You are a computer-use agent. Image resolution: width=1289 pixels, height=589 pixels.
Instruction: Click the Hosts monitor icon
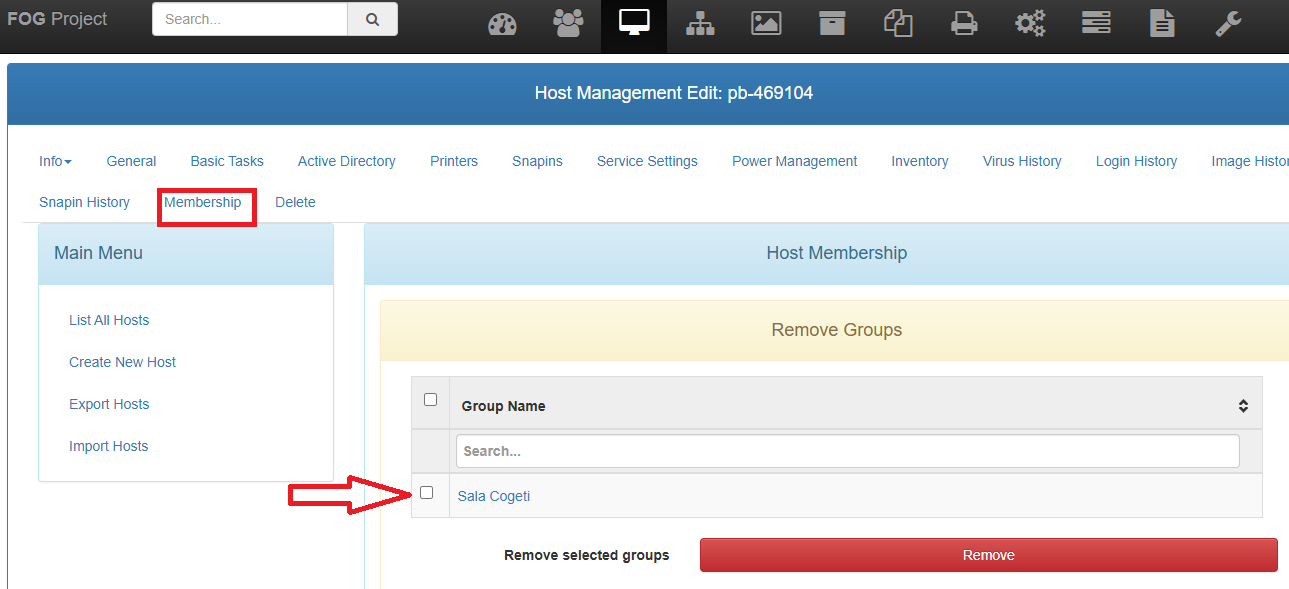(x=634, y=24)
